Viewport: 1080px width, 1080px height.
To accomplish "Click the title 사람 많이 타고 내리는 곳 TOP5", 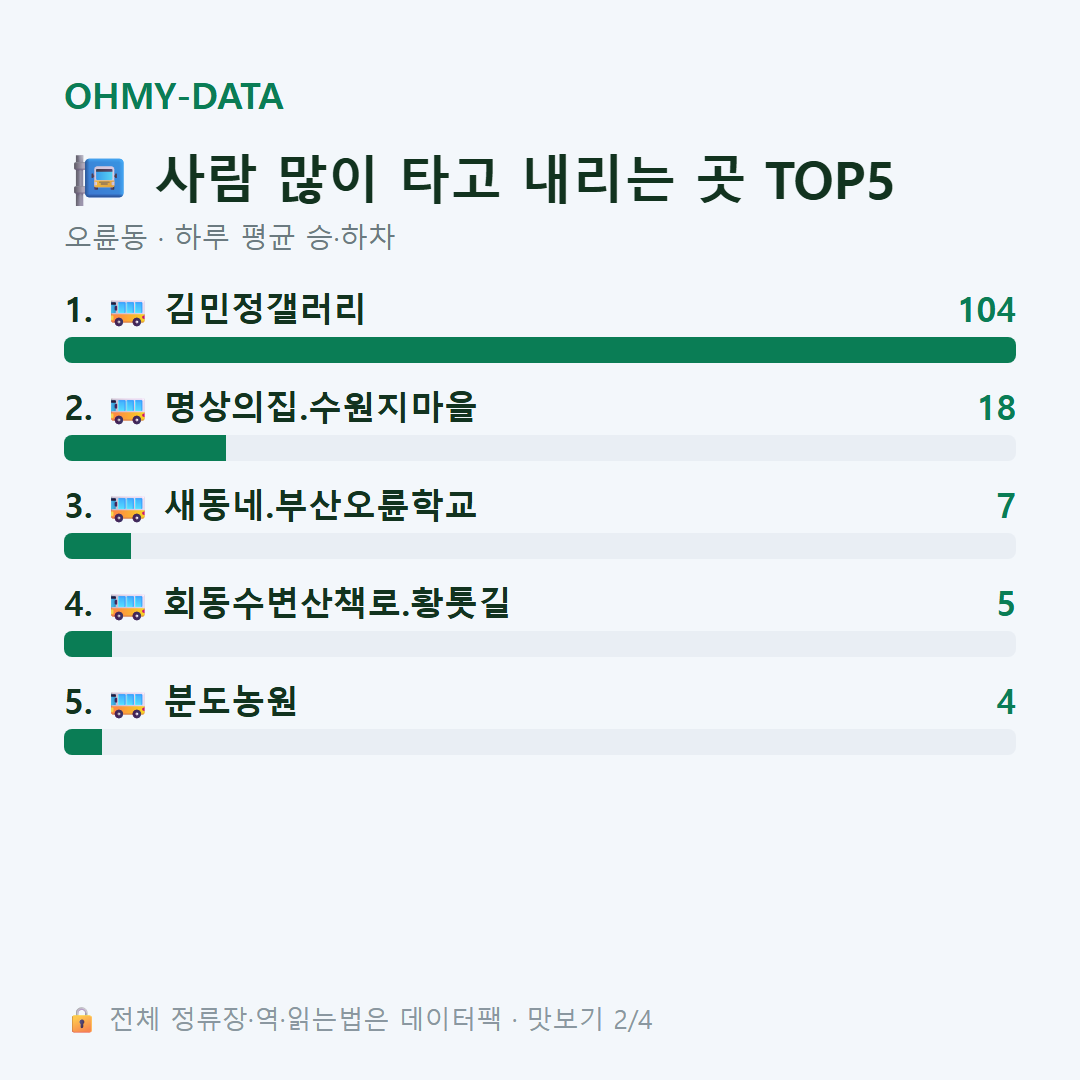I will (524, 180).
